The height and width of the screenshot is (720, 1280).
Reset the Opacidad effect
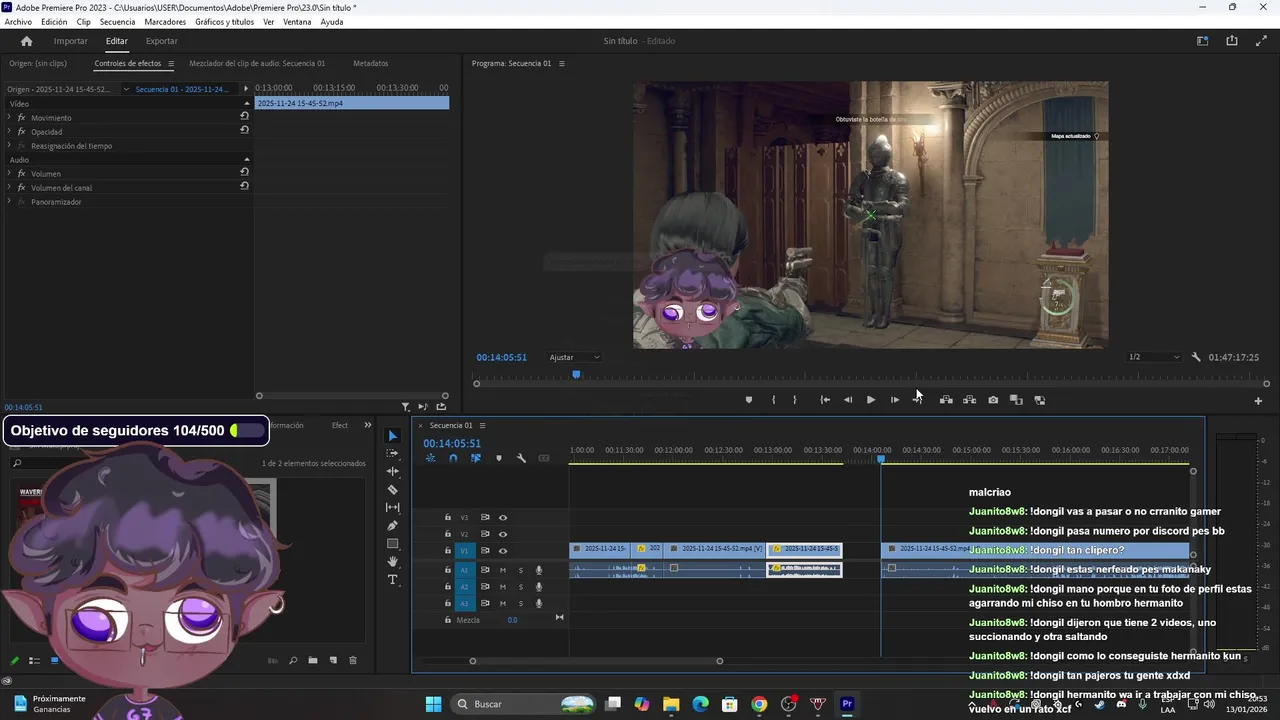pyautogui.click(x=244, y=130)
